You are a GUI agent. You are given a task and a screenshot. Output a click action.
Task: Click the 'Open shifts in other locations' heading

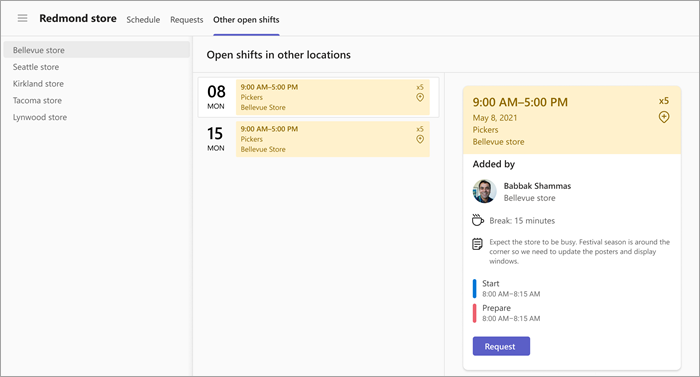tap(279, 55)
